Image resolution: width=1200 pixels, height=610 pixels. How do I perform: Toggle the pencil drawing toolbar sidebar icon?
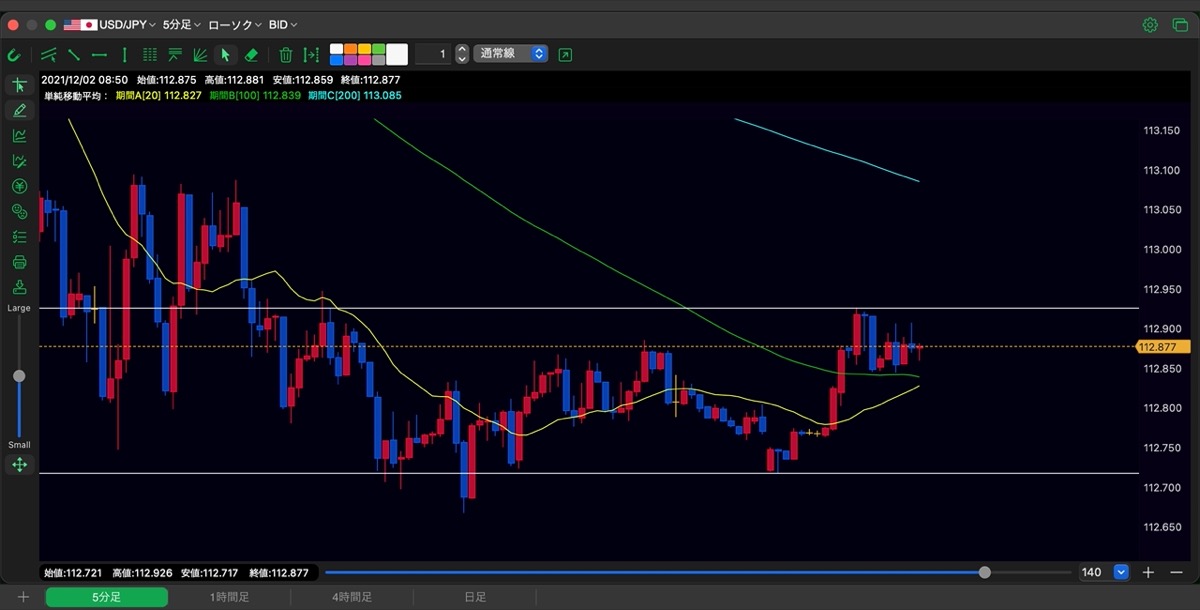(19, 110)
